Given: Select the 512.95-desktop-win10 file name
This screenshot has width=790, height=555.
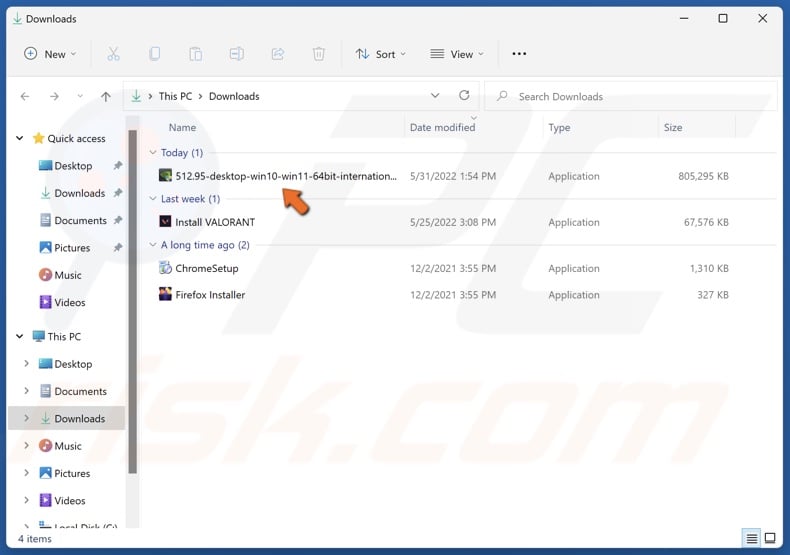Looking at the screenshot, I should [286, 176].
